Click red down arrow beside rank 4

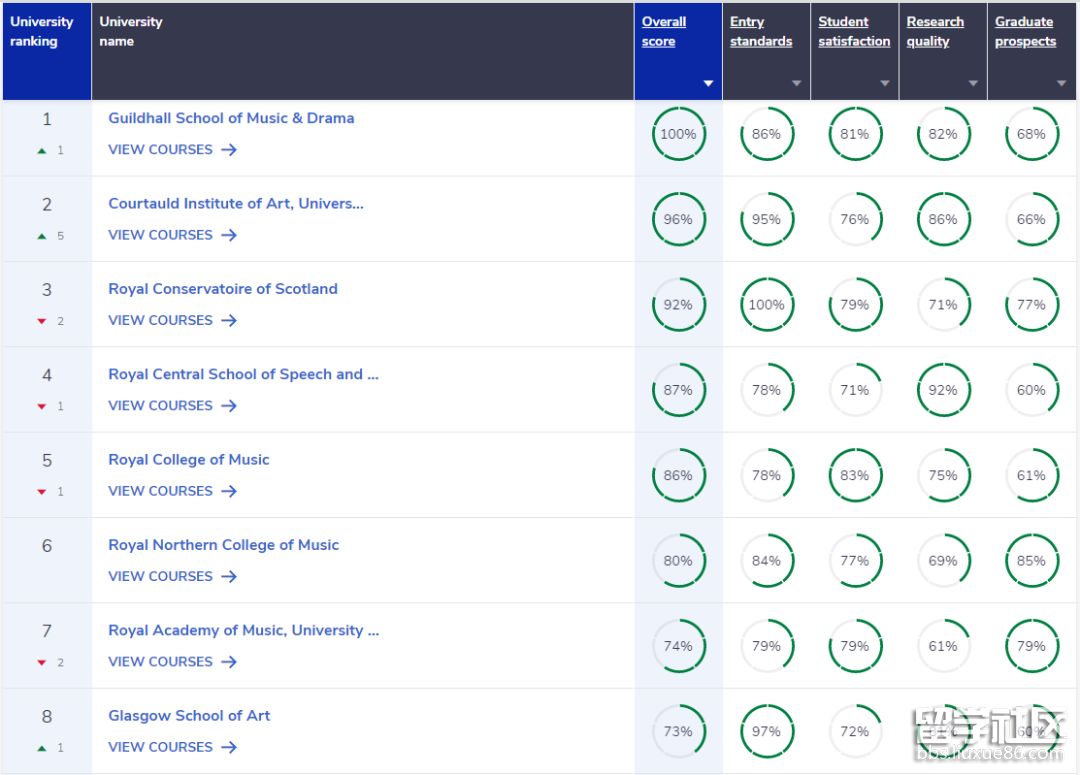(42, 406)
